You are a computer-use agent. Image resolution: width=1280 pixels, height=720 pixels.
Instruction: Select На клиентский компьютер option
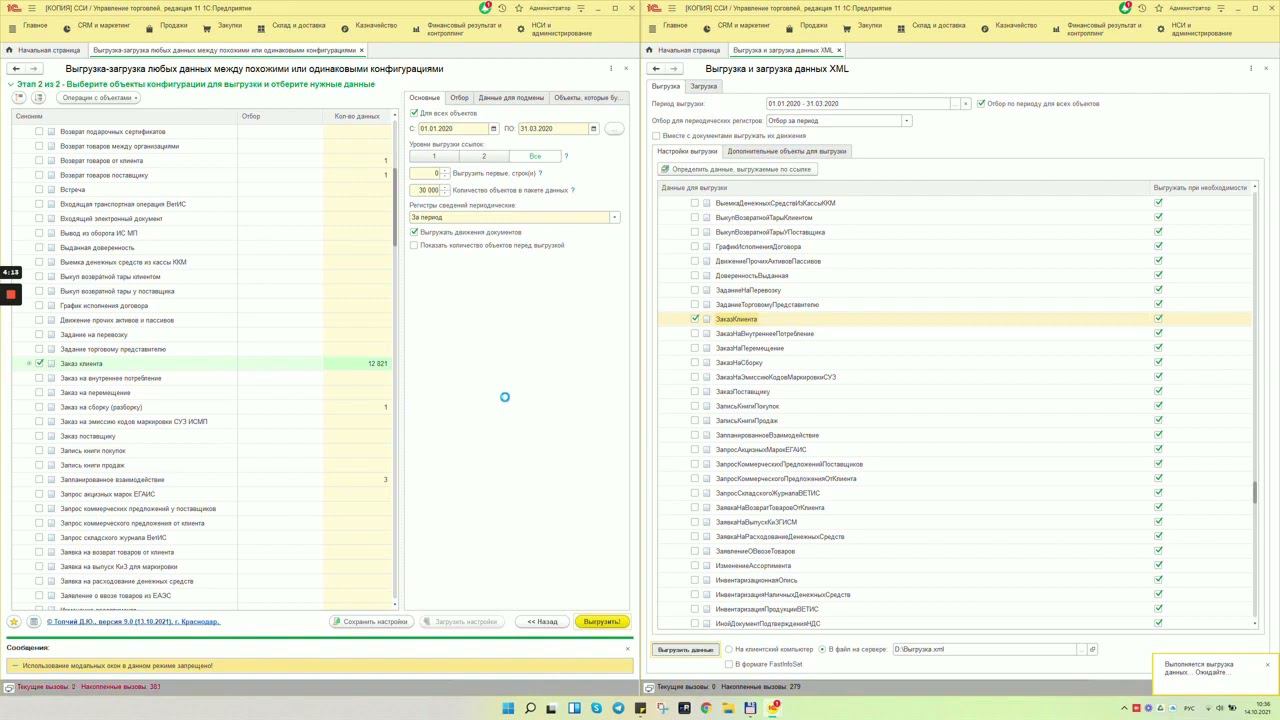(729, 650)
